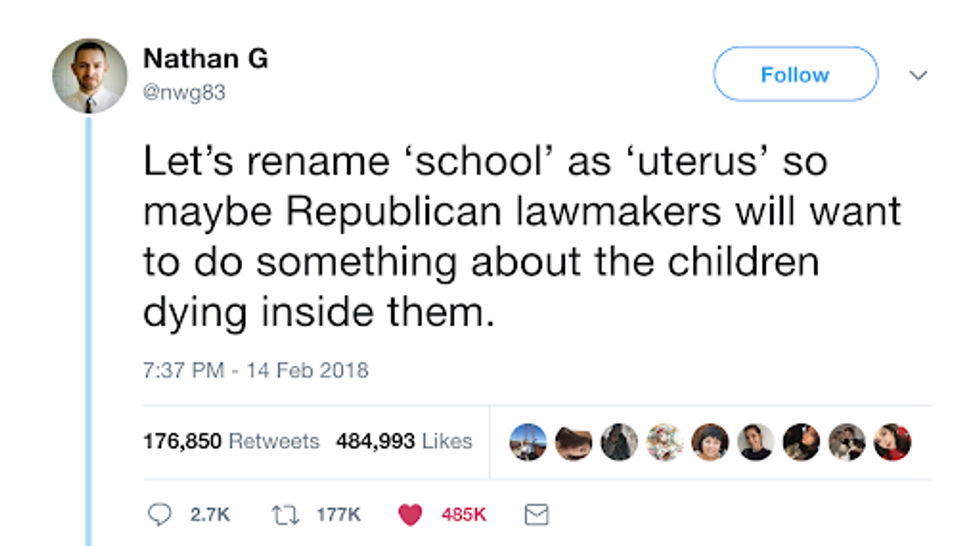Open the Nathan G display name

(206, 59)
